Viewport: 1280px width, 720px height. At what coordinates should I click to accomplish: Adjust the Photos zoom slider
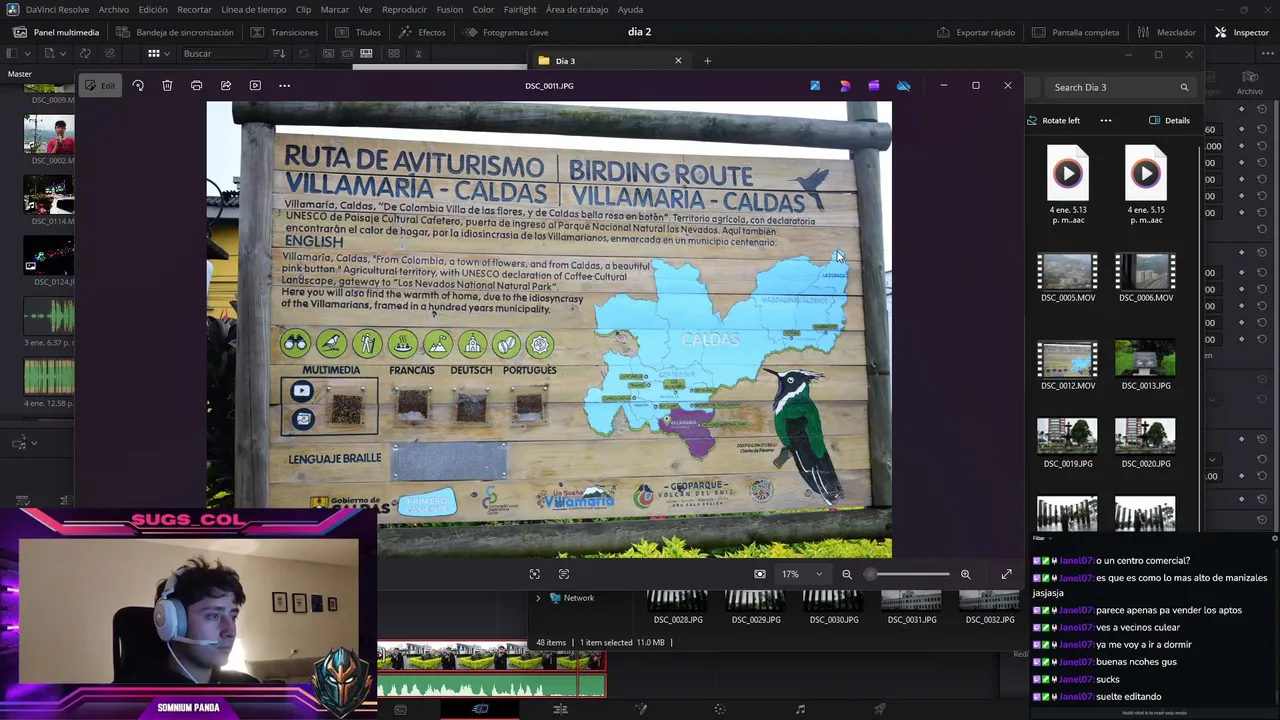[x=908, y=574]
